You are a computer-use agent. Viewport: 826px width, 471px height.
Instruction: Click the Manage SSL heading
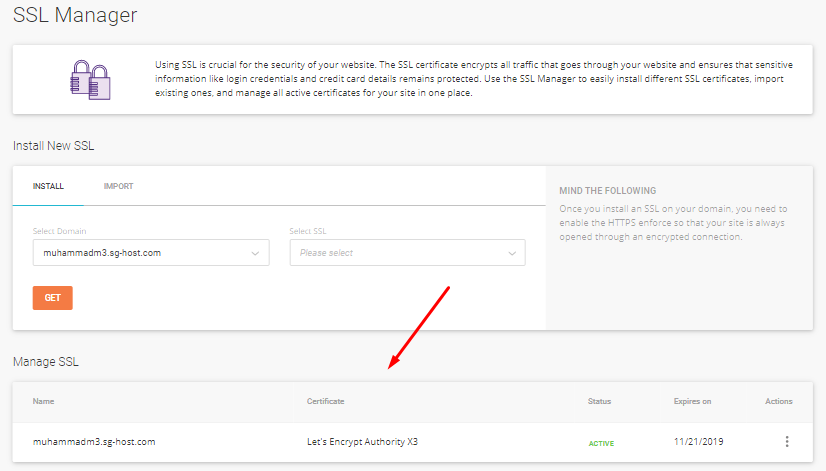(46, 362)
